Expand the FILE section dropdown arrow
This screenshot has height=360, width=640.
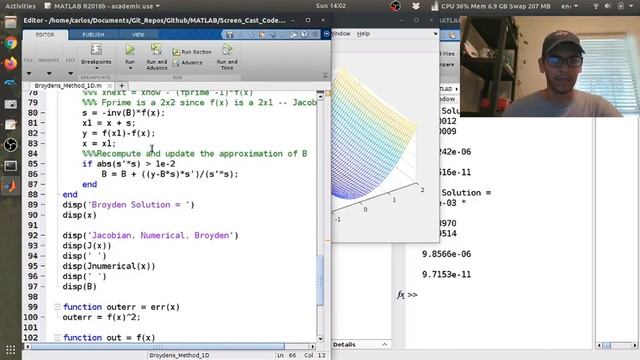29,73
